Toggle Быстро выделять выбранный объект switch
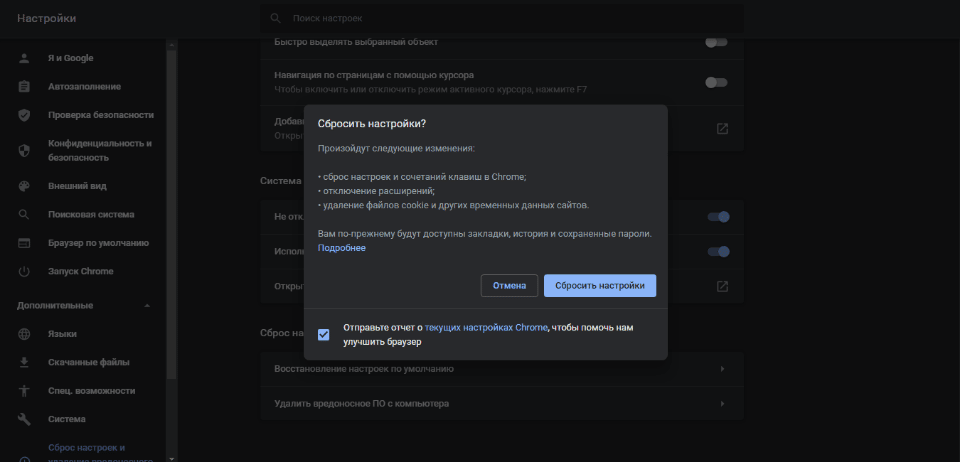Viewport: 960px width, 462px height. pyautogui.click(x=716, y=42)
